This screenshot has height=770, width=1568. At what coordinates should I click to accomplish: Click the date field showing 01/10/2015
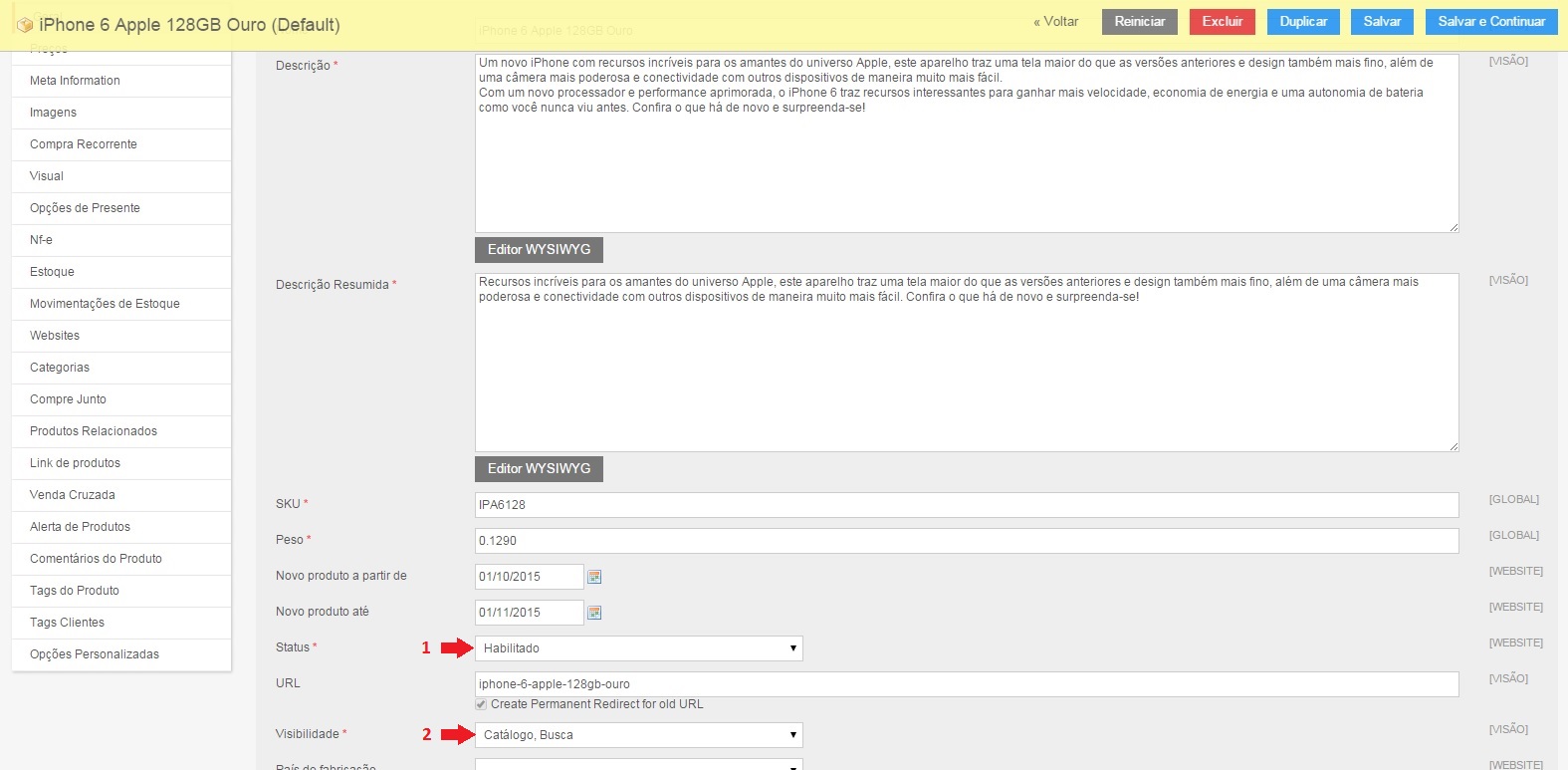(530, 577)
